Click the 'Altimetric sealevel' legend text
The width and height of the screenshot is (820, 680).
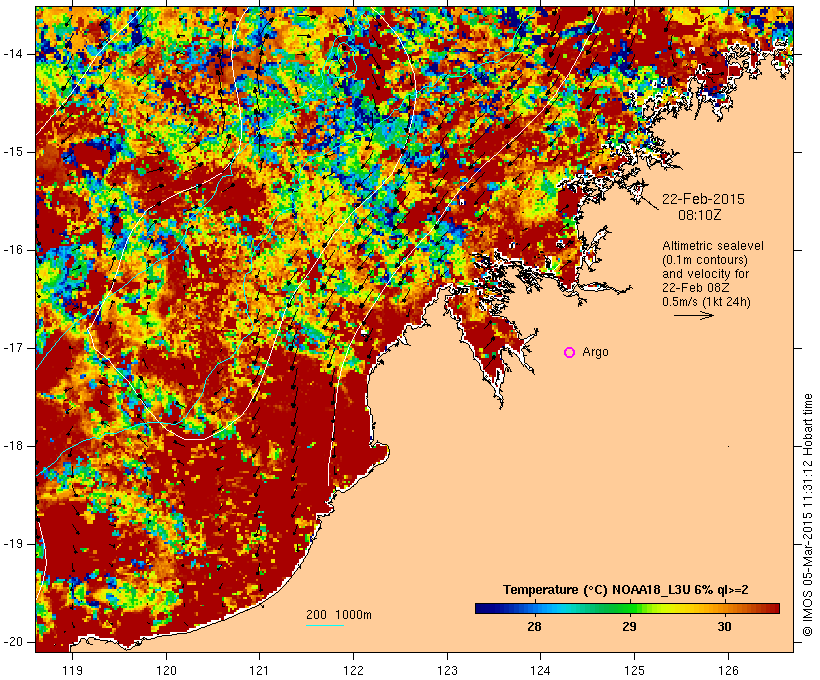[713, 246]
